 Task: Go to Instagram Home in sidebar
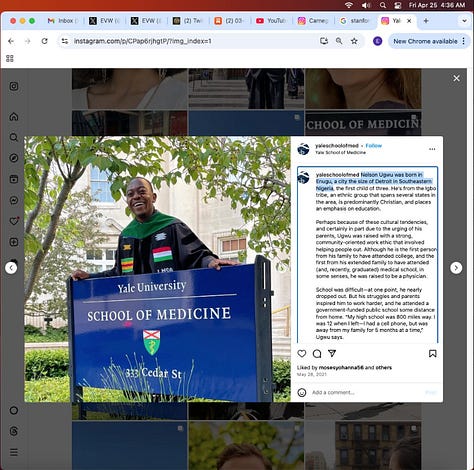click(14, 117)
